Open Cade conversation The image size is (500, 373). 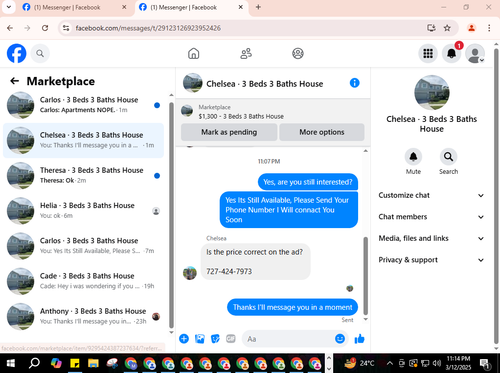83,281
